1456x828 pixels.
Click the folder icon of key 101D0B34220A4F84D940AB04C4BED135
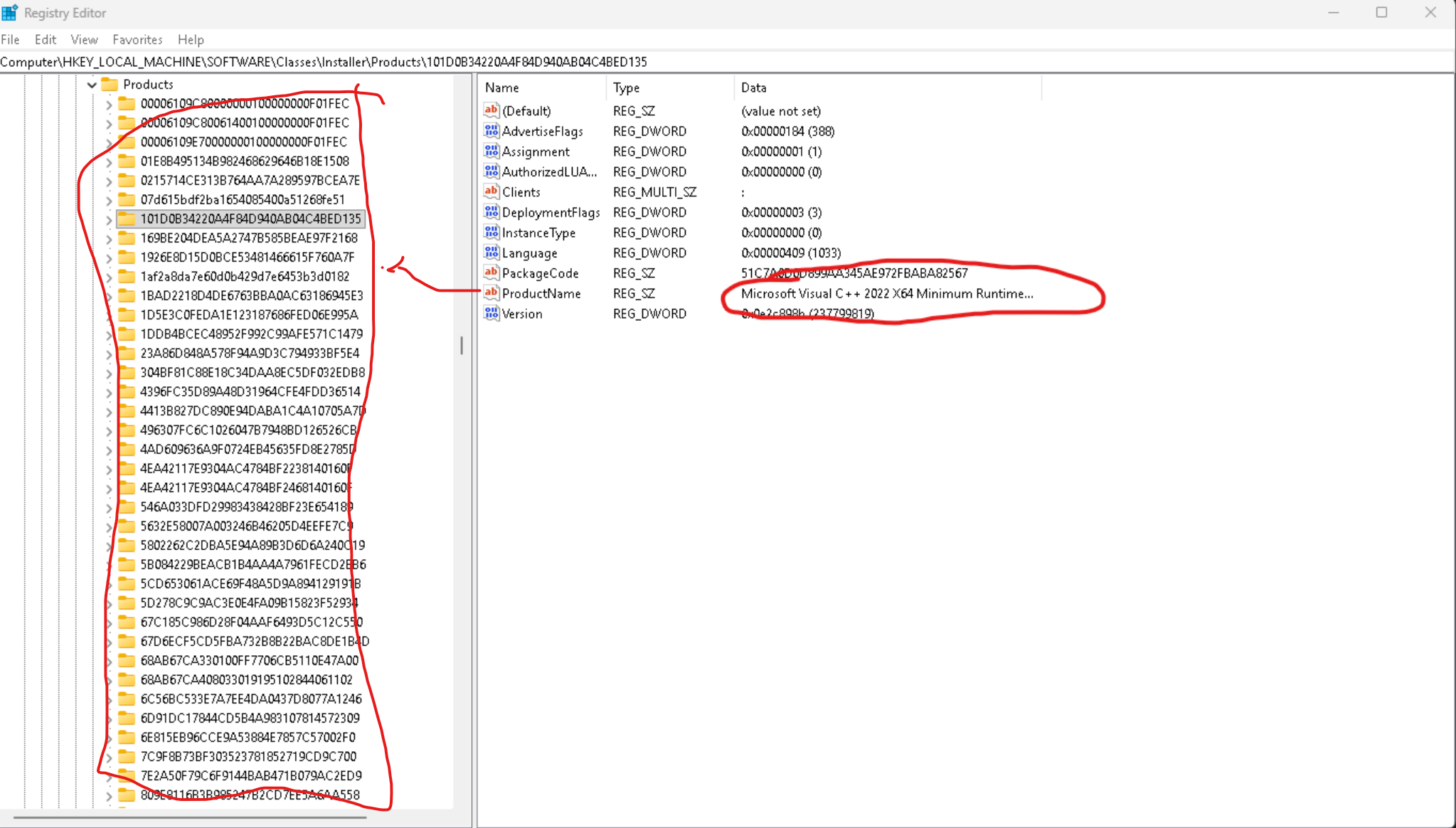point(128,219)
